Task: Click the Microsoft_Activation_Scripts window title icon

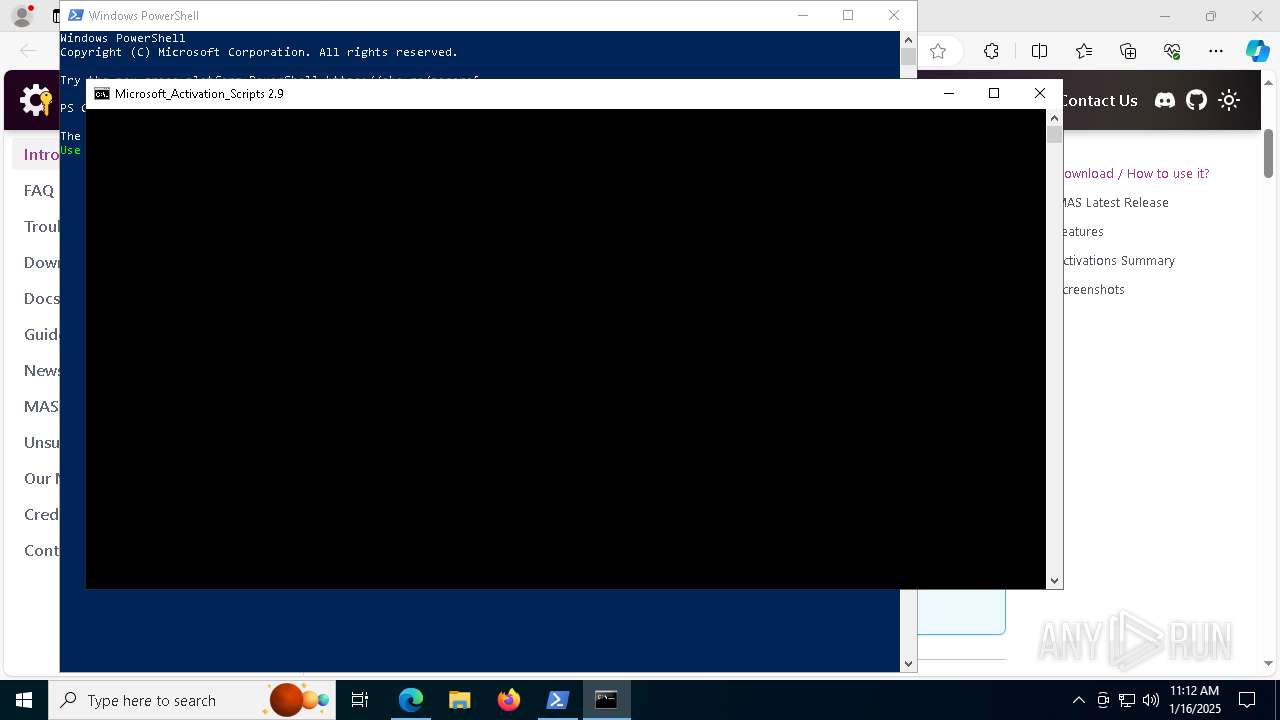Action: pos(102,94)
